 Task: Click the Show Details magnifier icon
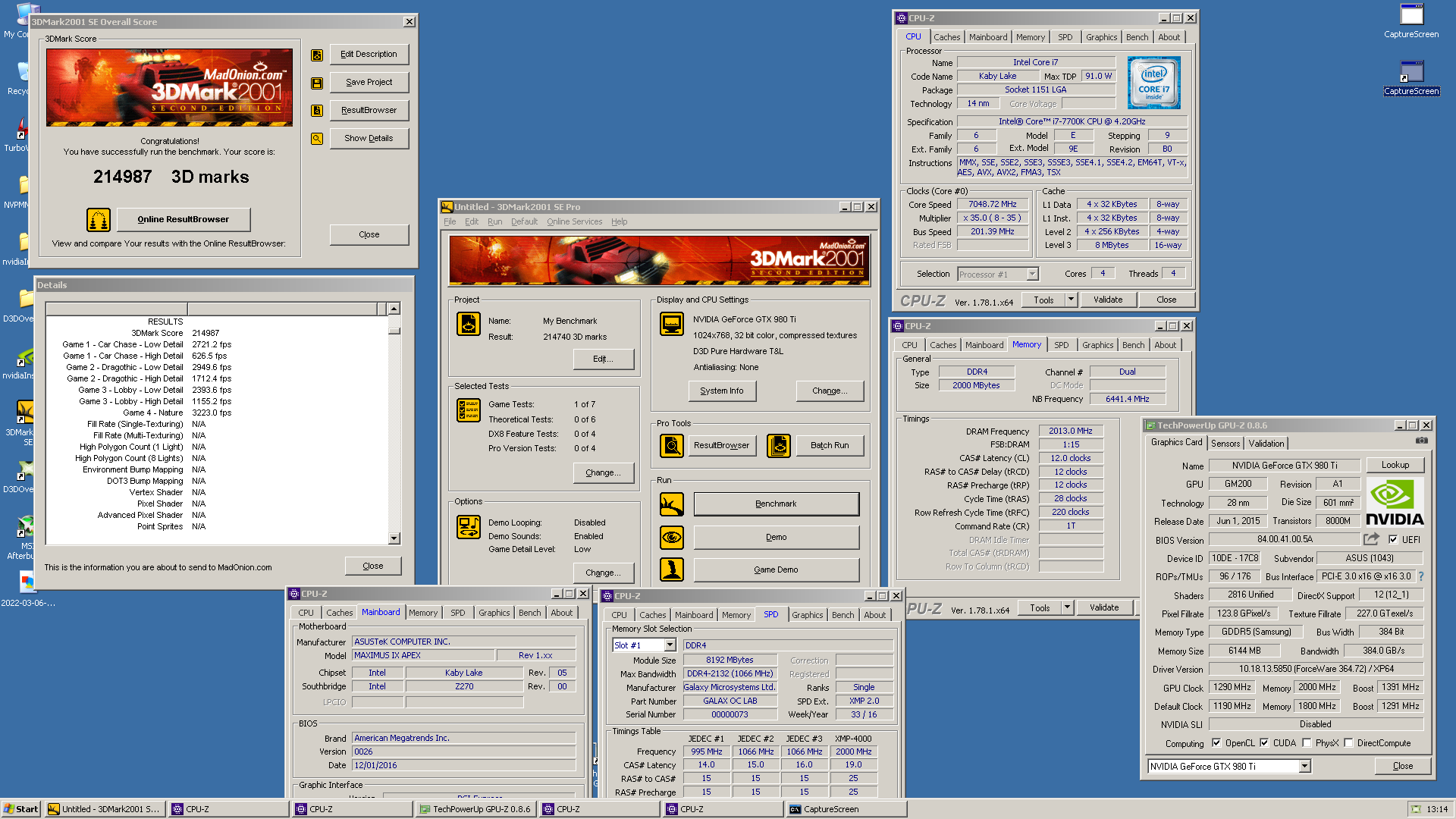(x=317, y=139)
